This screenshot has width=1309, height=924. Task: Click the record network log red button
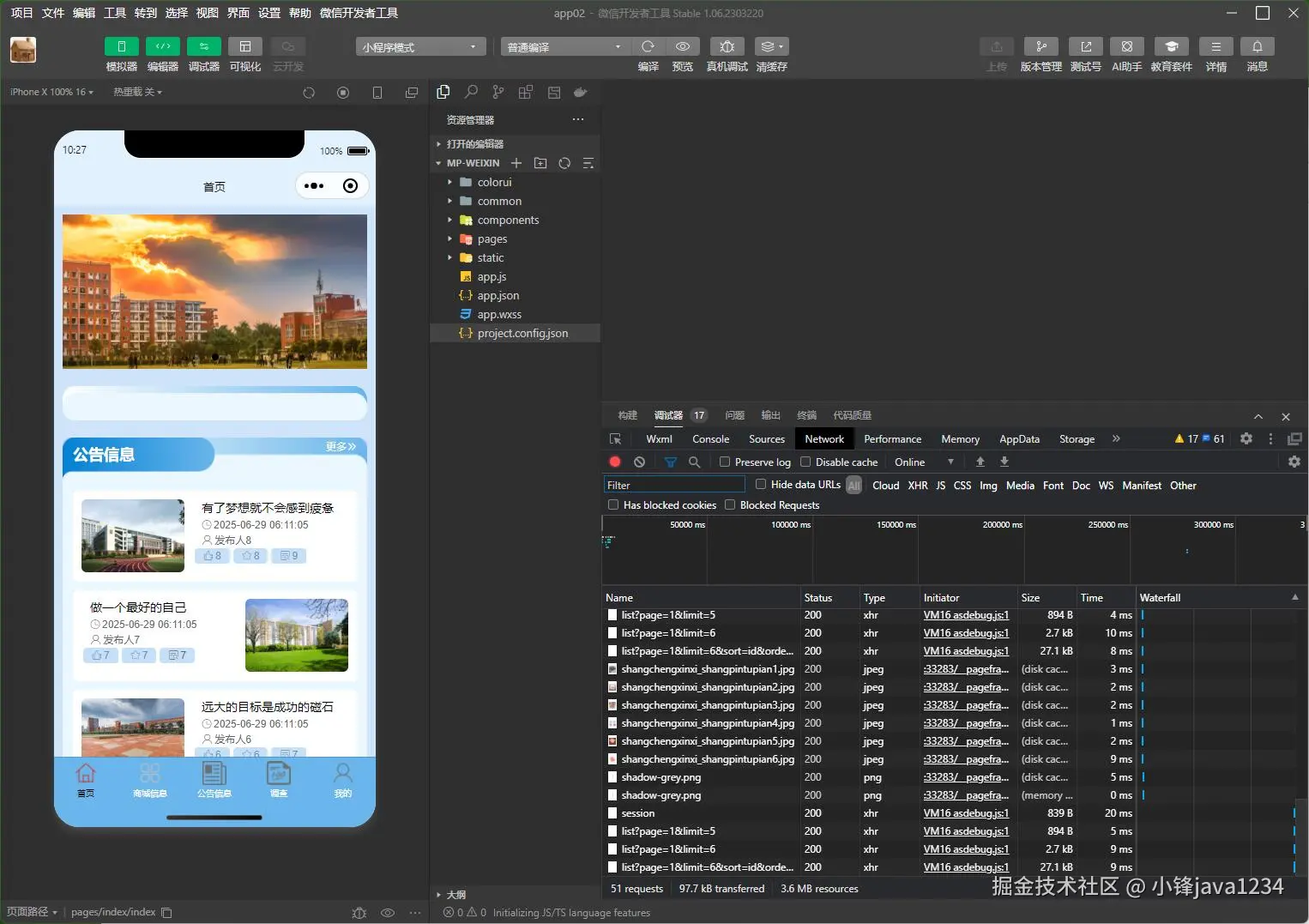tap(615, 462)
